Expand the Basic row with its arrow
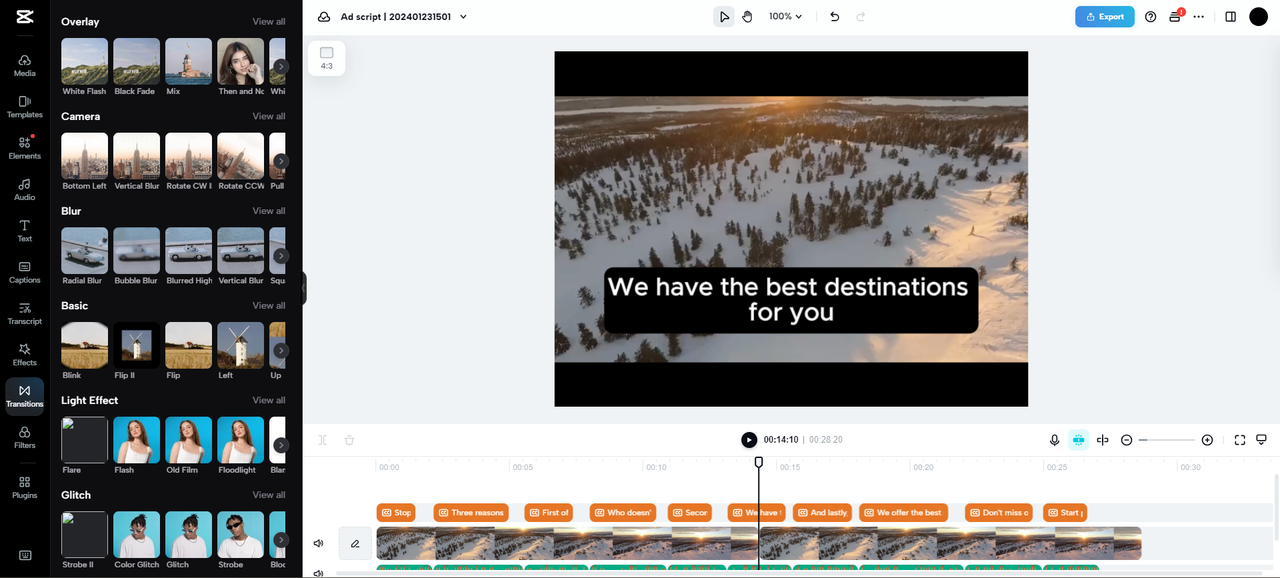Image resolution: width=1280 pixels, height=578 pixels. pos(281,350)
